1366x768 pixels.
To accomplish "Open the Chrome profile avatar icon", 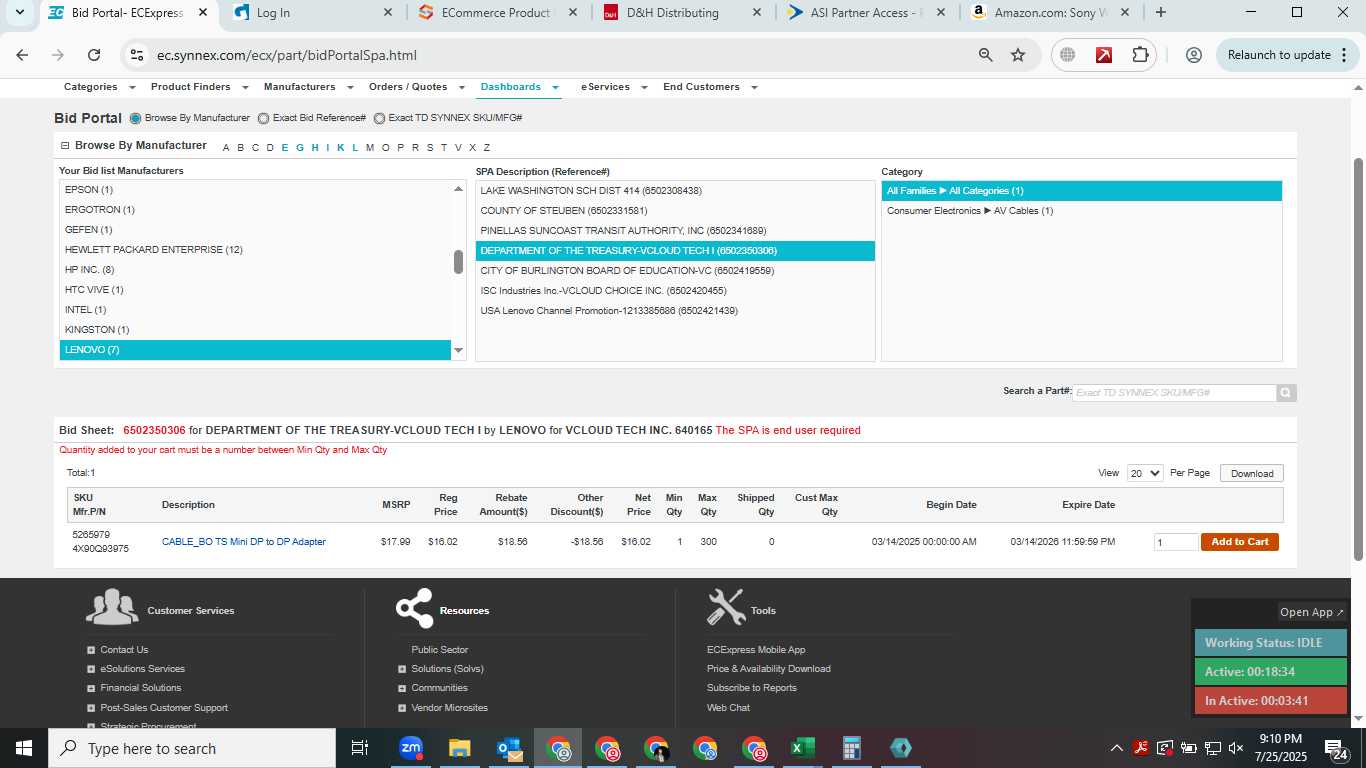I will click(1193, 55).
